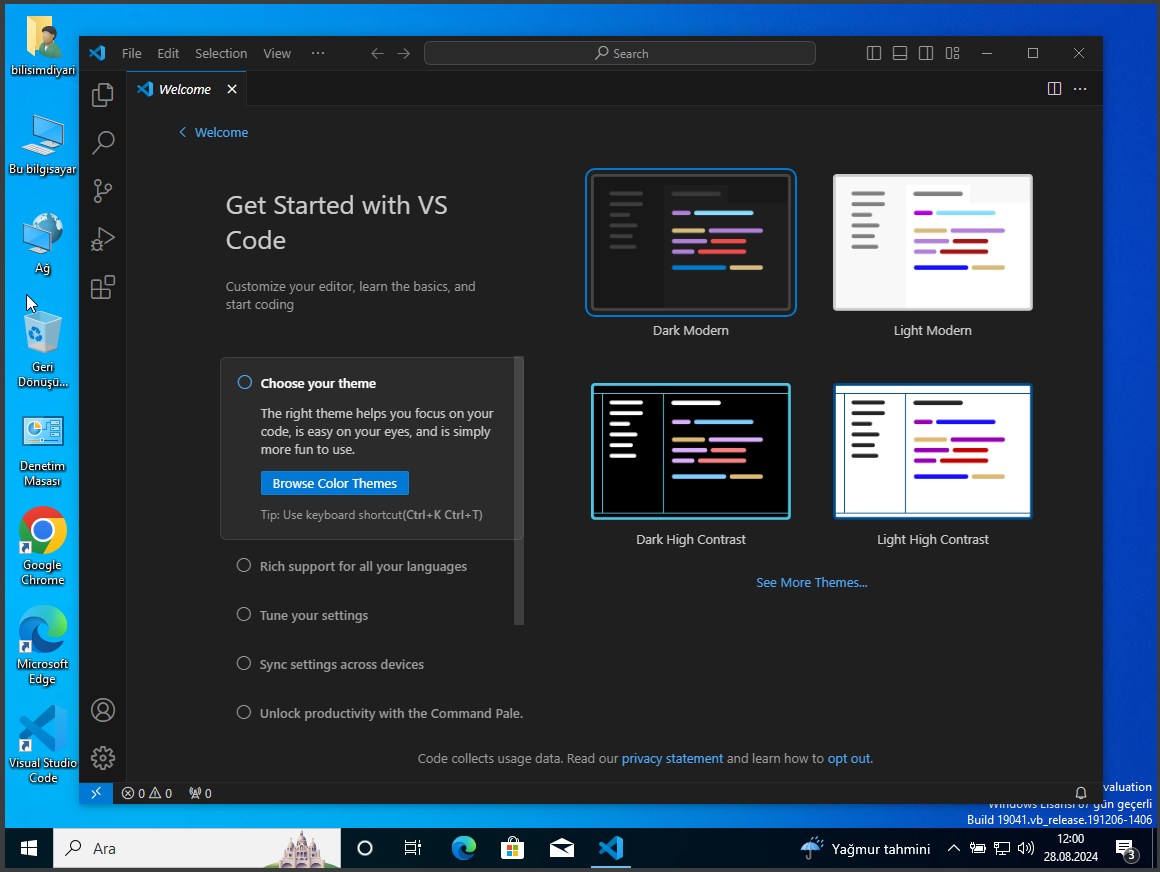The height and width of the screenshot is (872, 1160).
Task: Open the Search view in the activity bar
Action: coord(103,143)
